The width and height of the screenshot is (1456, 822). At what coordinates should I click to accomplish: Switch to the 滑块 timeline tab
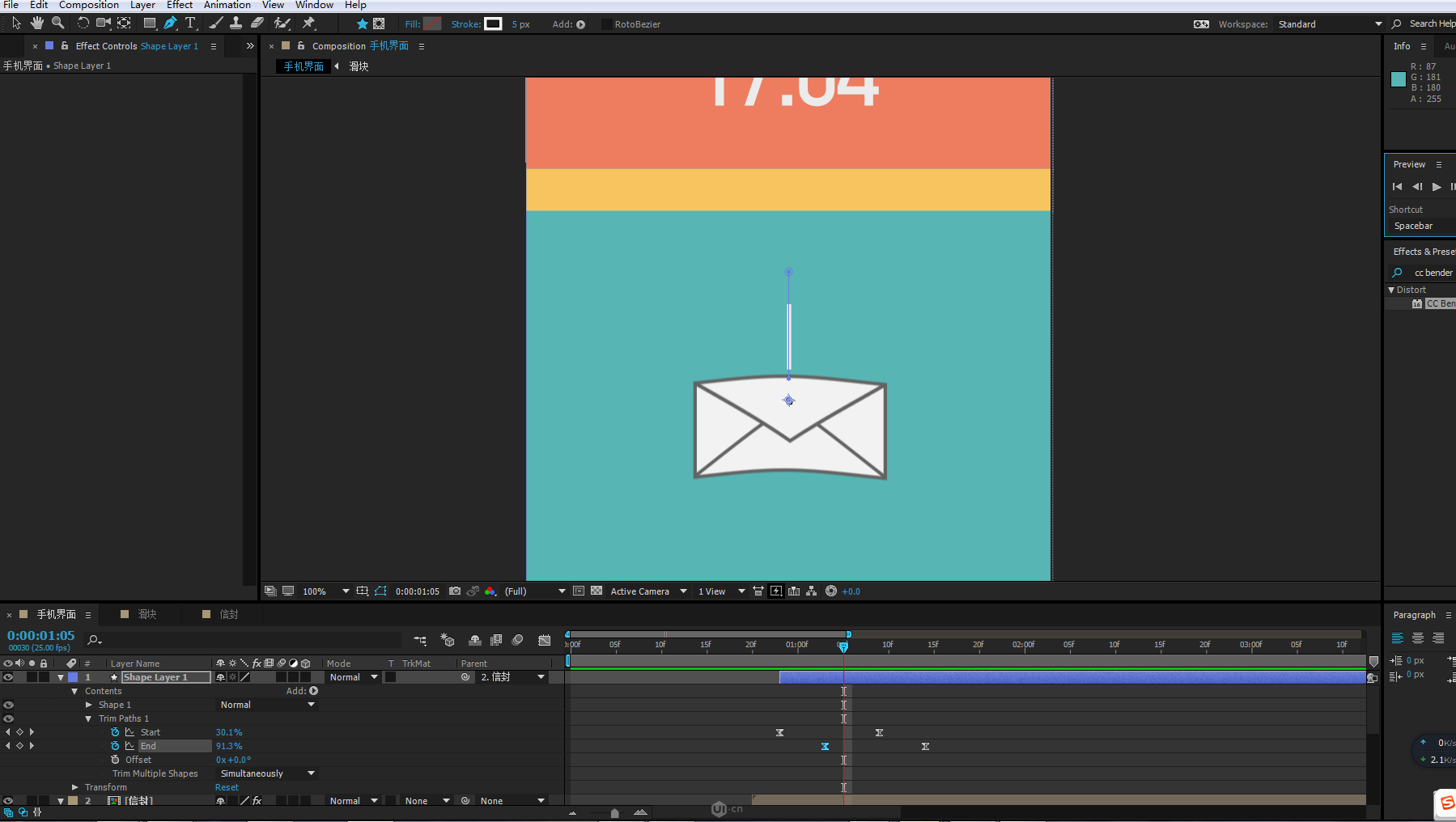click(146, 614)
